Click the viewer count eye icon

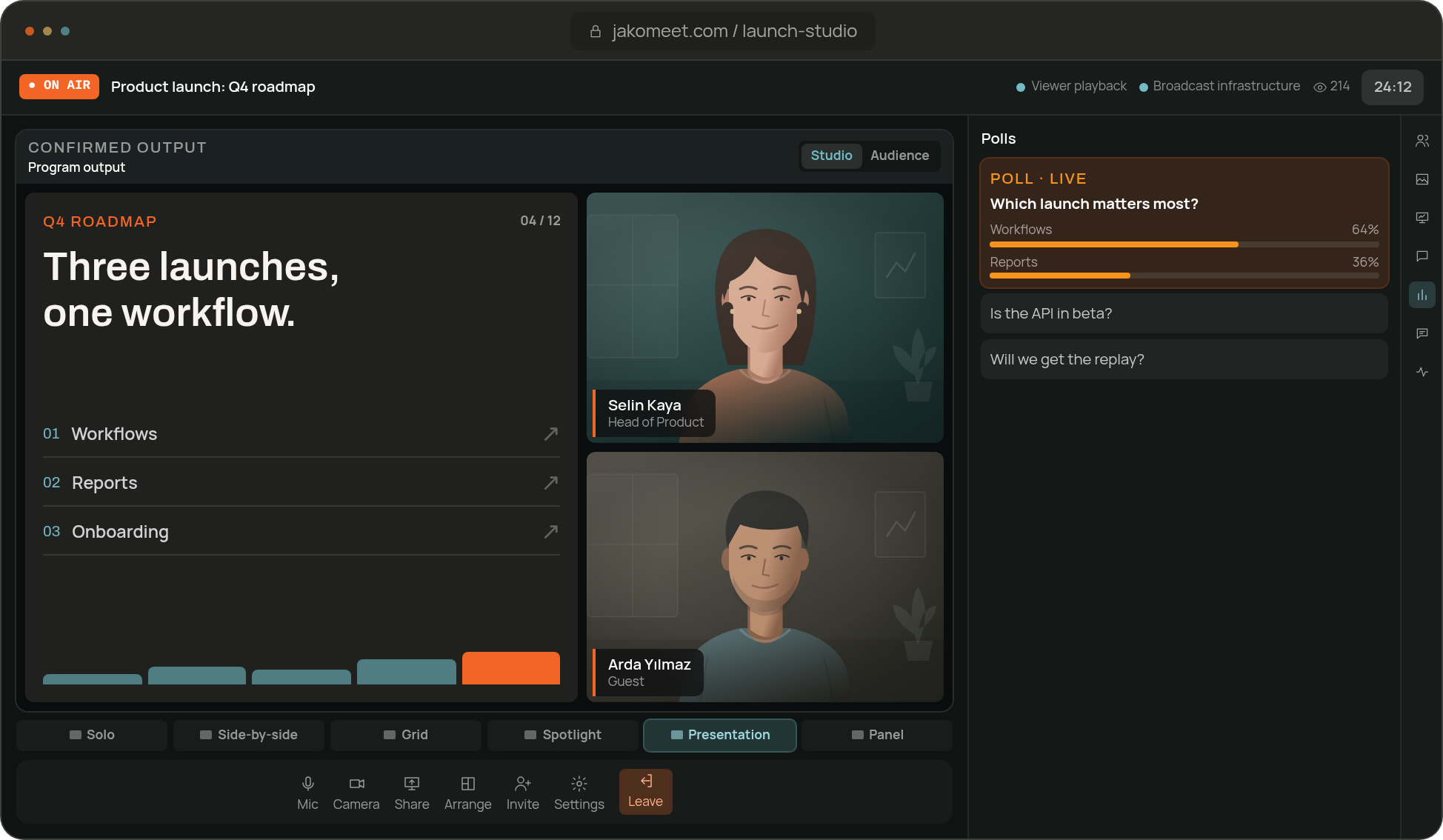(1320, 87)
